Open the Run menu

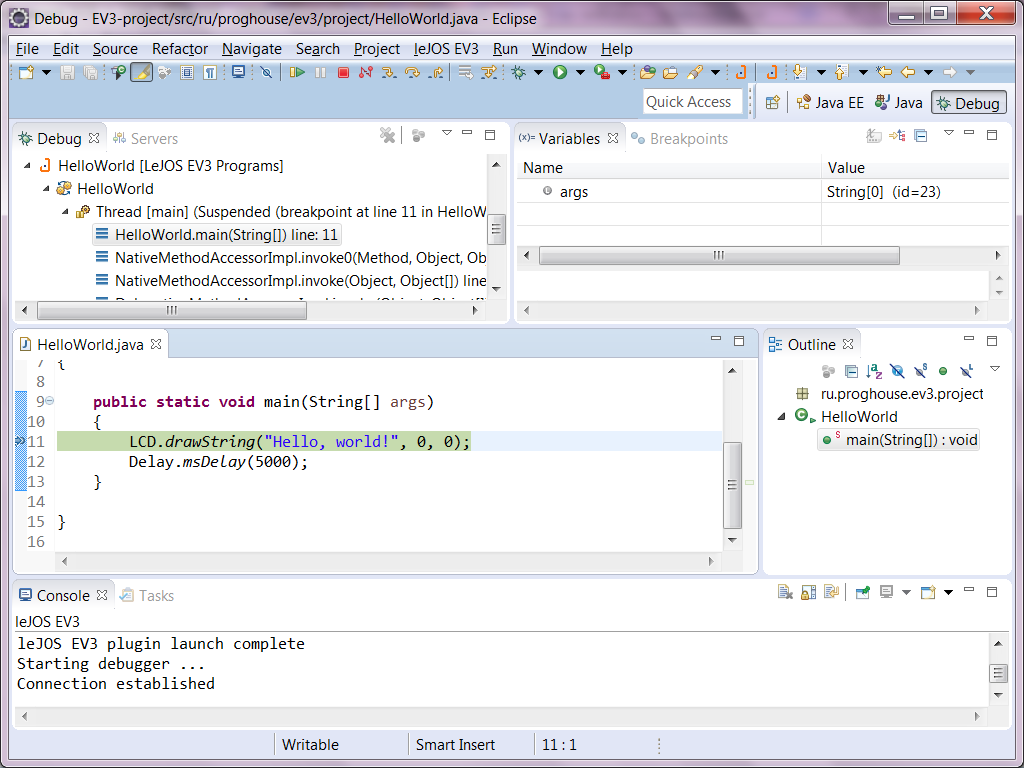[x=505, y=49]
